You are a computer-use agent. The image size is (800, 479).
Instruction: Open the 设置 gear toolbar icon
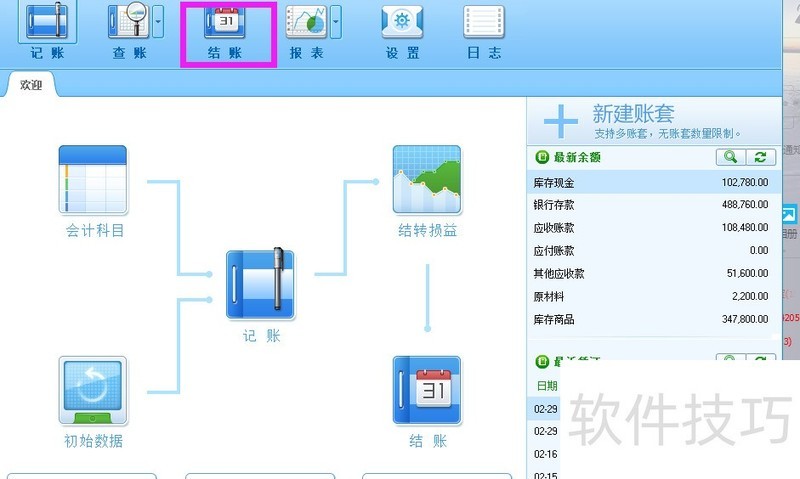pyautogui.click(x=402, y=21)
